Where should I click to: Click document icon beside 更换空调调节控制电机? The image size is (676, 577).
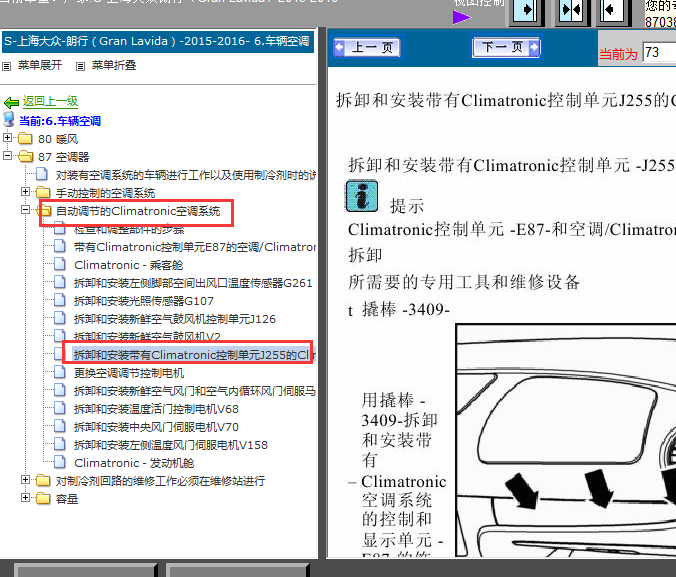click(60, 372)
